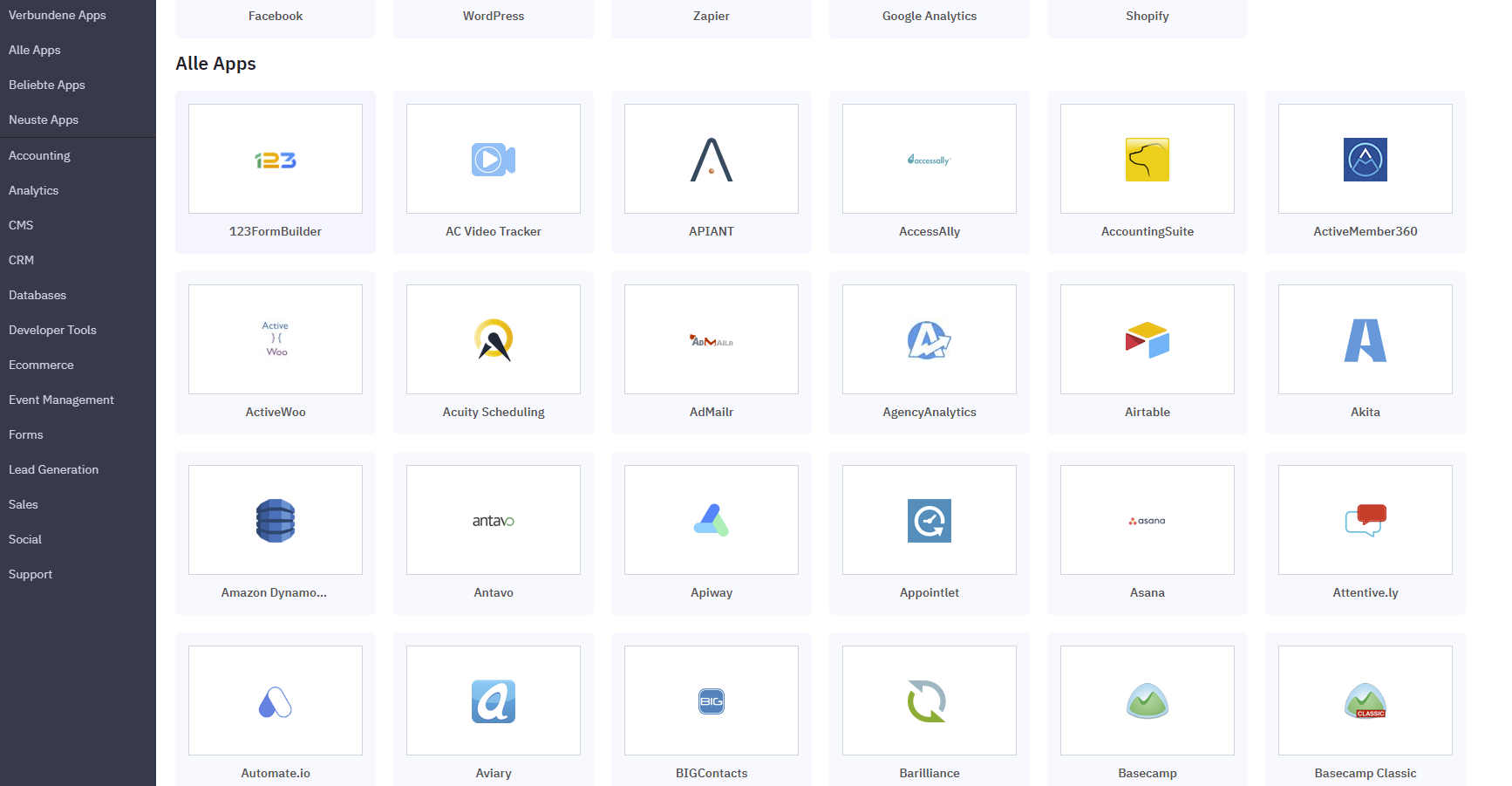Click the AC Video Tracker label
Screen dimensions: 1512x786
click(x=494, y=231)
